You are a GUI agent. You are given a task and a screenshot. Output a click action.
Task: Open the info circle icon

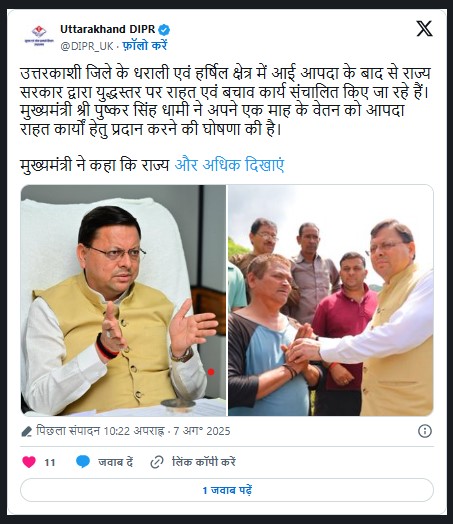pos(425,431)
